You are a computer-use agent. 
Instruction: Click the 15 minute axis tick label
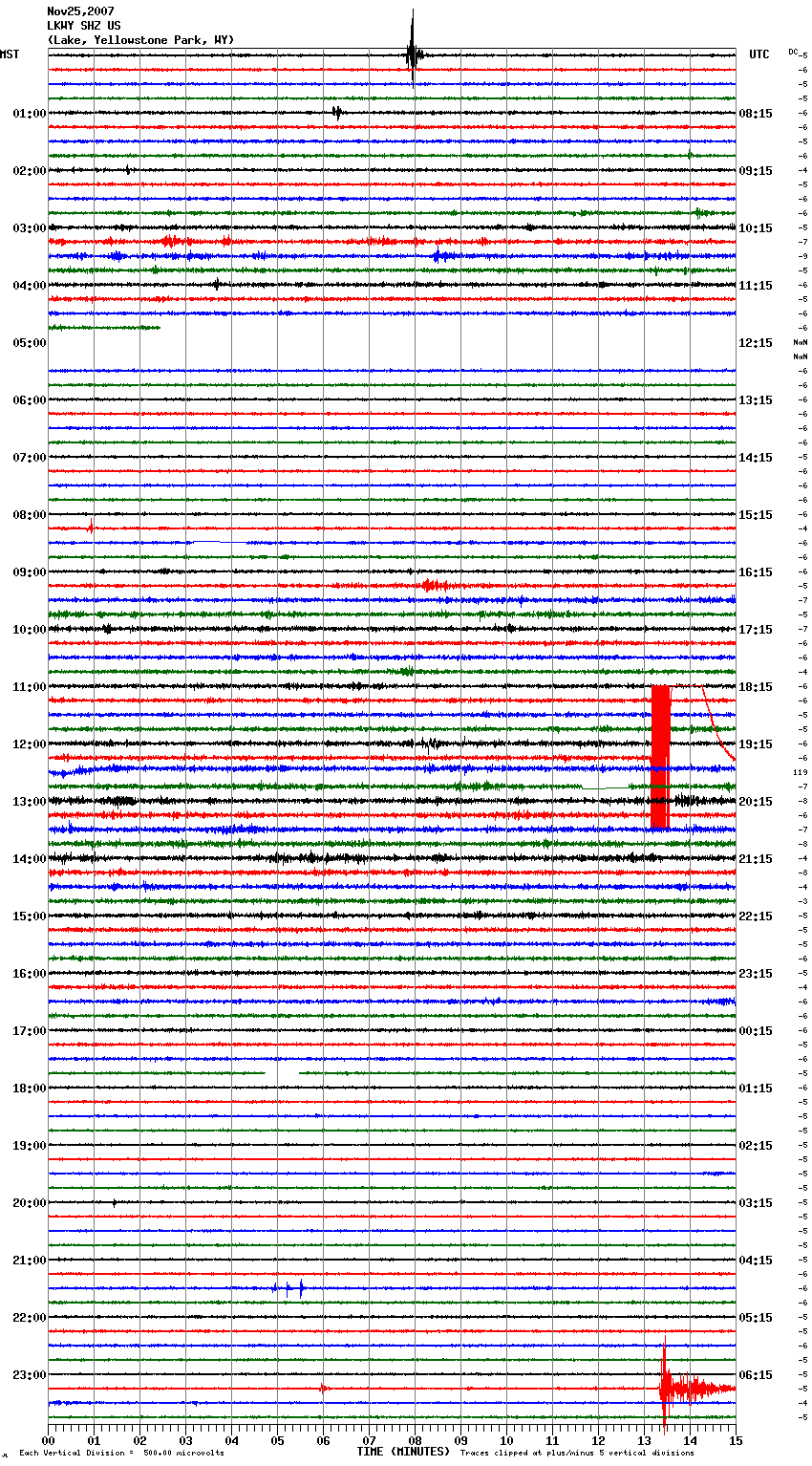(736, 1440)
